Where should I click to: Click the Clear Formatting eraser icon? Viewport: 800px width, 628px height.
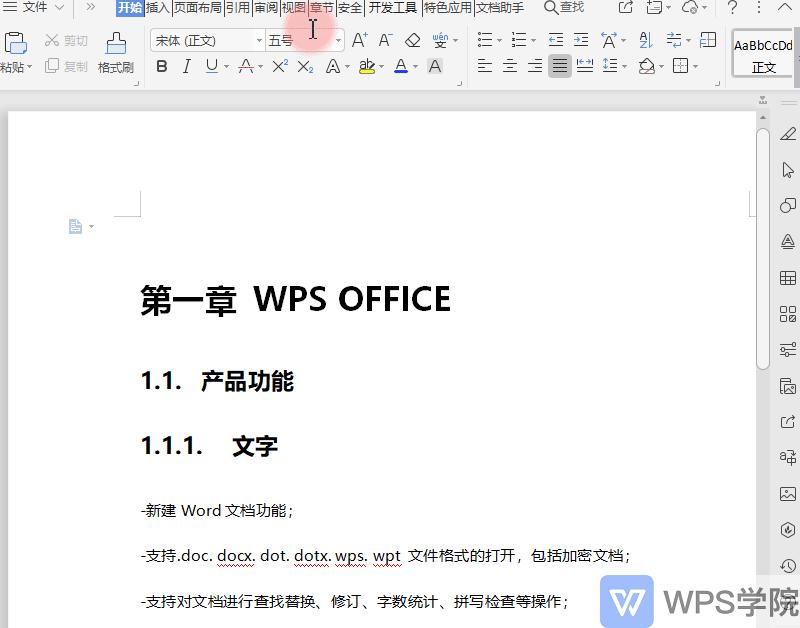[410, 39]
